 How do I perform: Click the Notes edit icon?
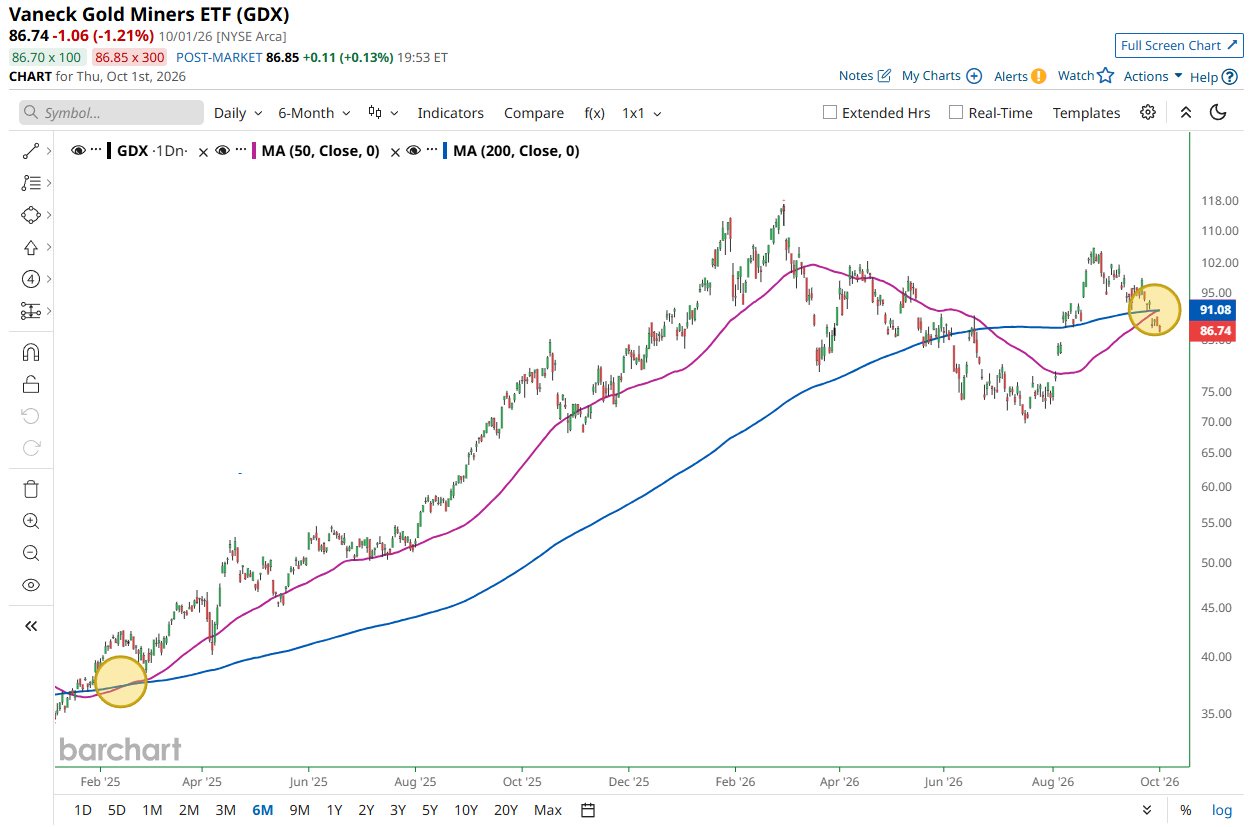pos(884,76)
